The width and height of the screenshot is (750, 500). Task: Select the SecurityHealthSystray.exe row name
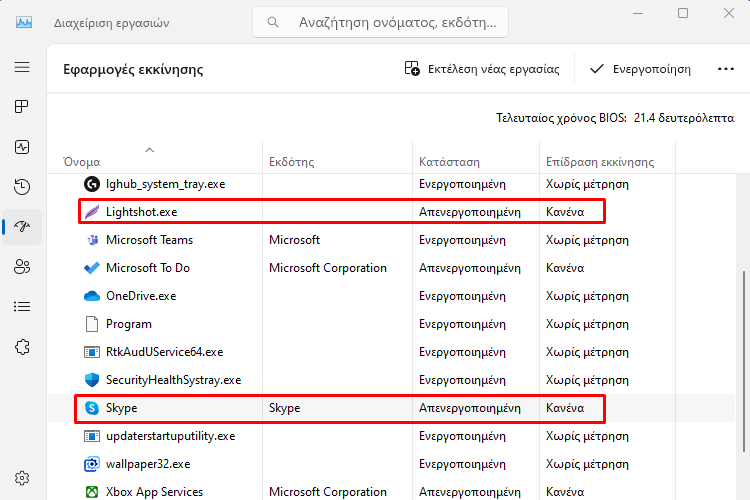point(174,380)
